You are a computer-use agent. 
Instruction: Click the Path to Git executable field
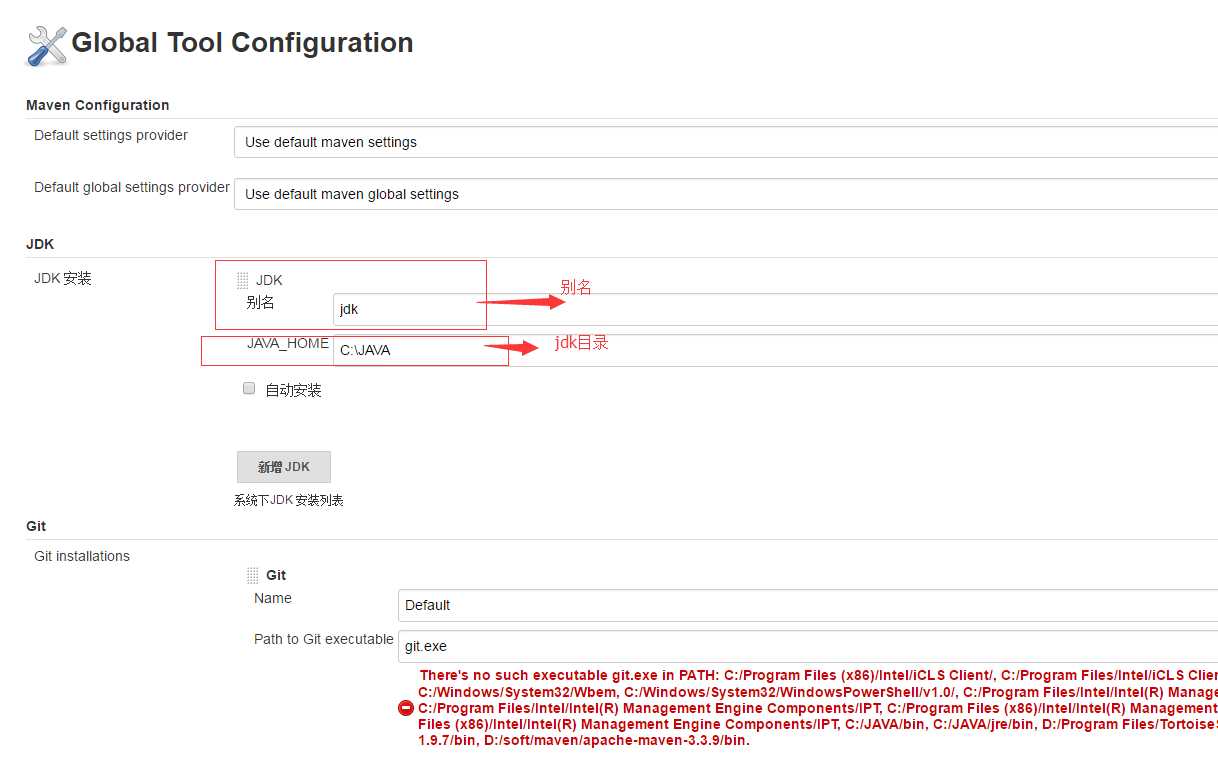tap(807, 646)
